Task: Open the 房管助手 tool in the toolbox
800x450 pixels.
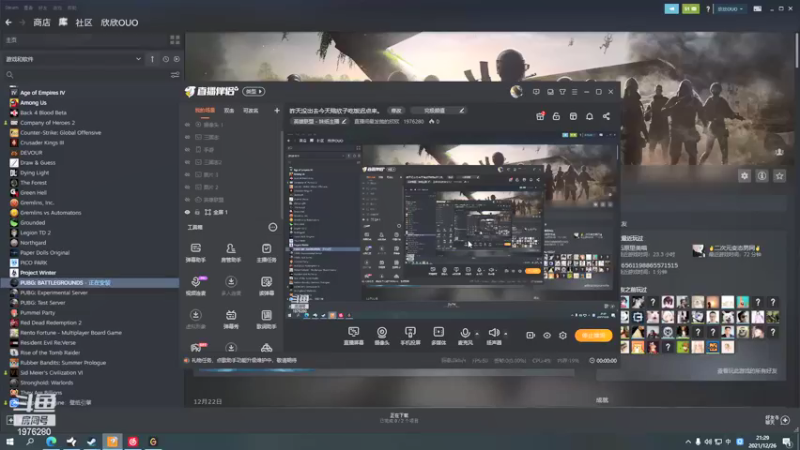Action: pos(231,253)
